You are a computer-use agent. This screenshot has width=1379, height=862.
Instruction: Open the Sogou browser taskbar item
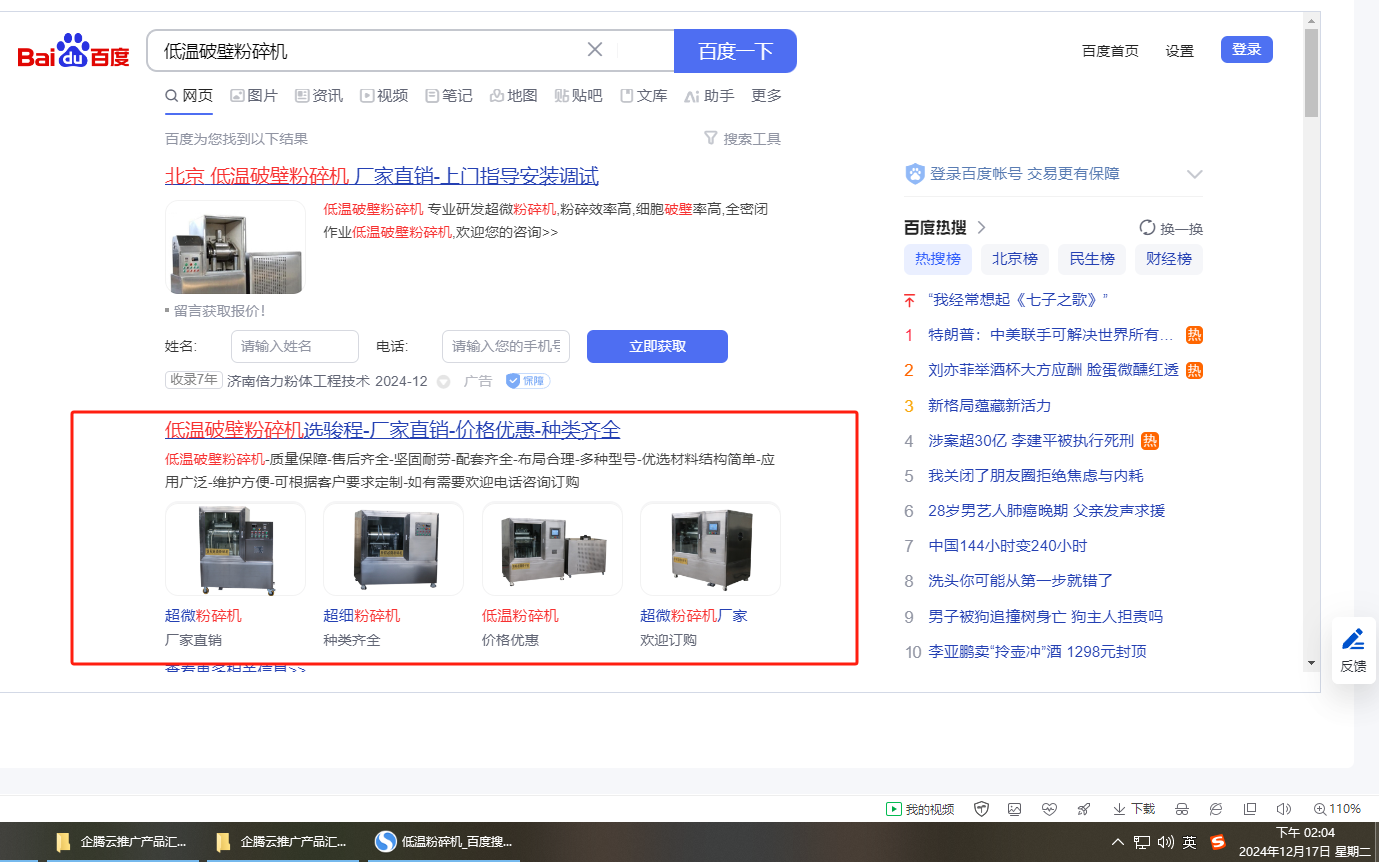click(x=445, y=842)
